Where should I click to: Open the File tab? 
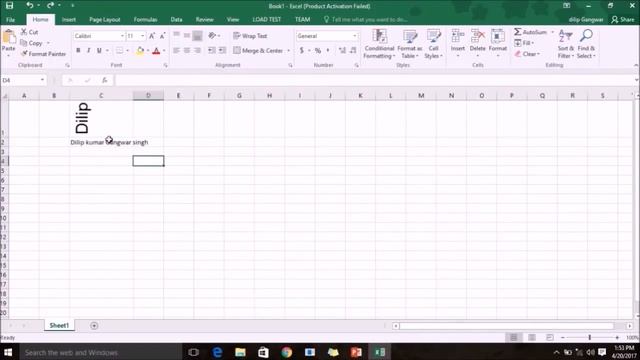pos(11,20)
